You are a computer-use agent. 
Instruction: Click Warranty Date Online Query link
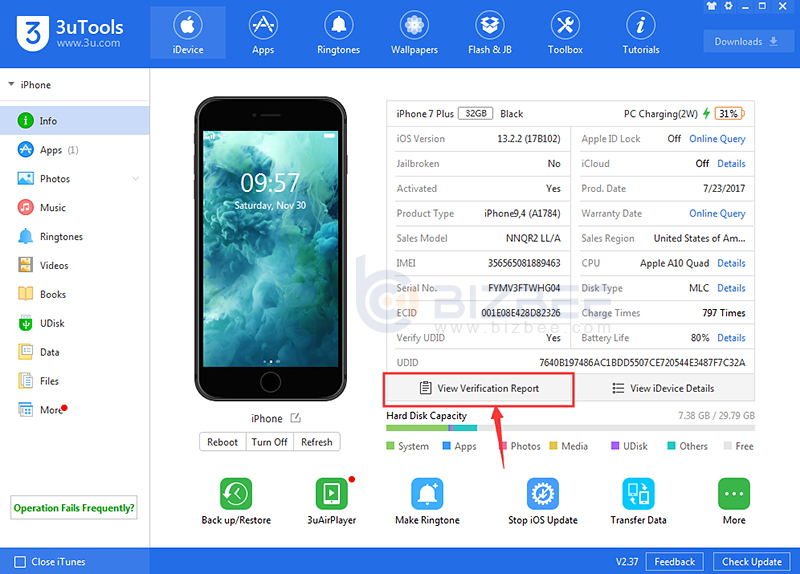[x=717, y=213]
